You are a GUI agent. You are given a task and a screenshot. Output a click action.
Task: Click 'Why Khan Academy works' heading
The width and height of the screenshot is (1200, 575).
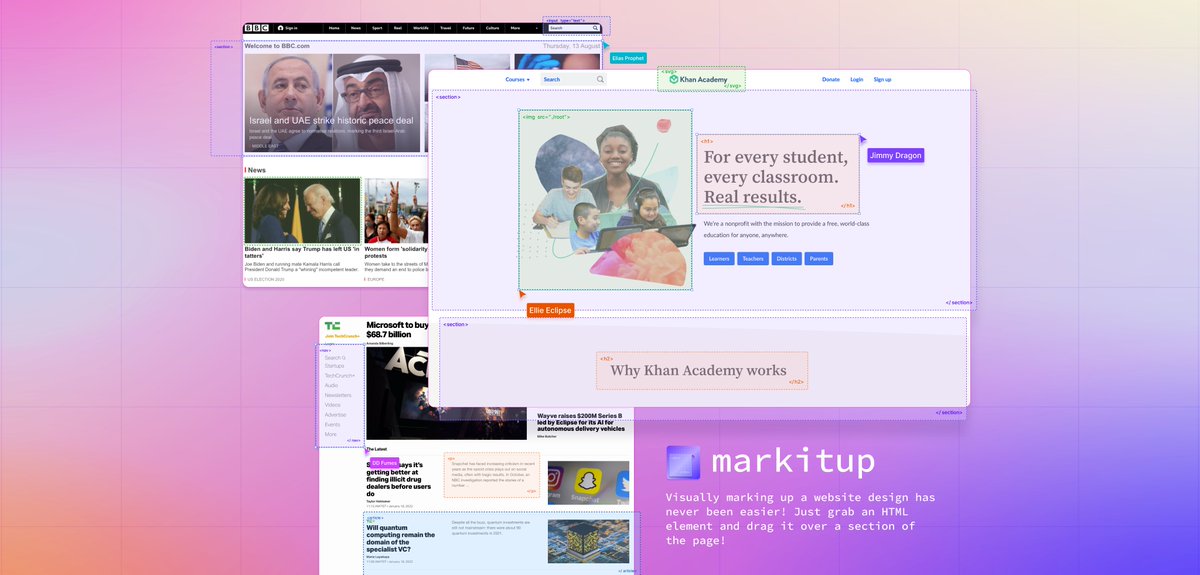coord(698,371)
